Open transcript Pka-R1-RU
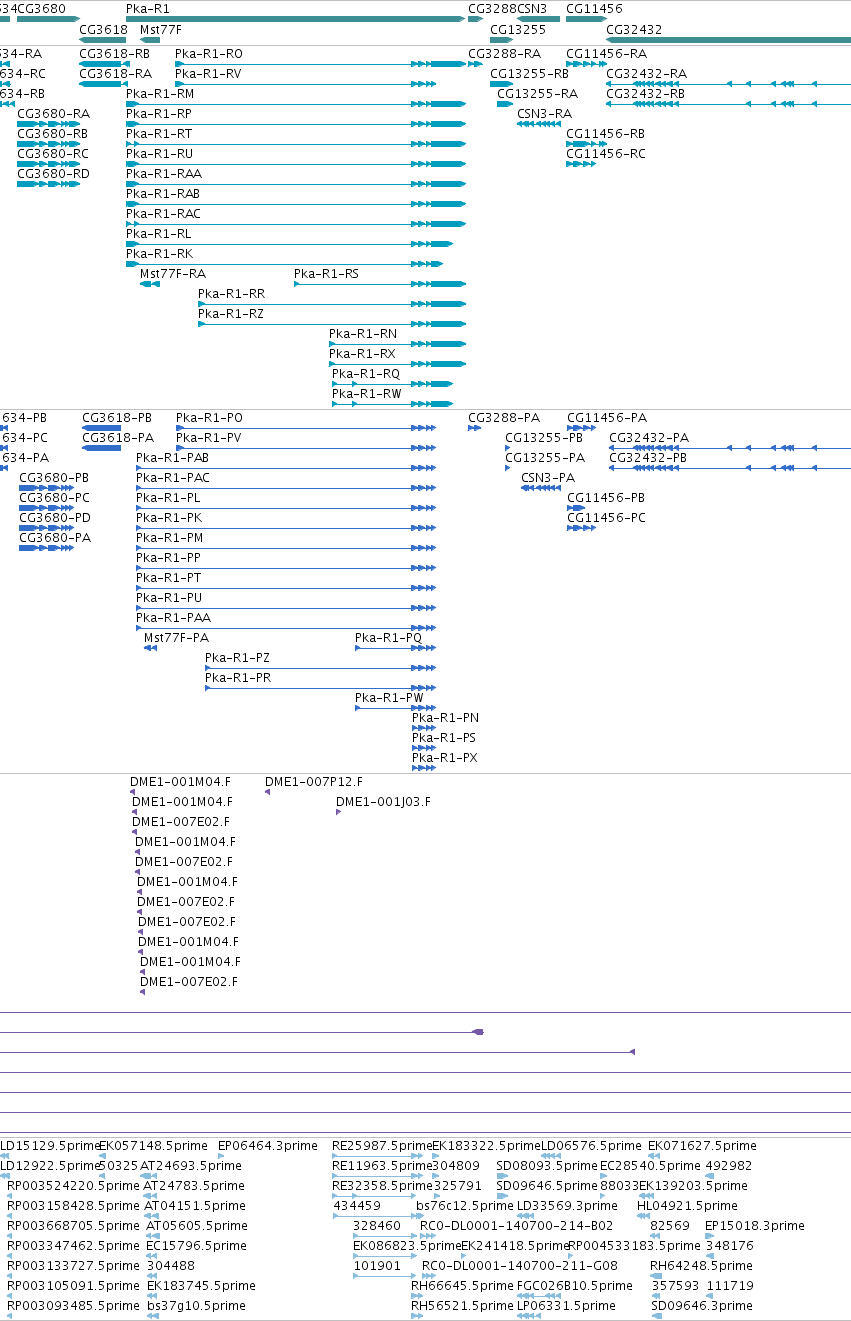This screenshot has height=1321, width=851. pyautogui.click(x=160, y=154)
